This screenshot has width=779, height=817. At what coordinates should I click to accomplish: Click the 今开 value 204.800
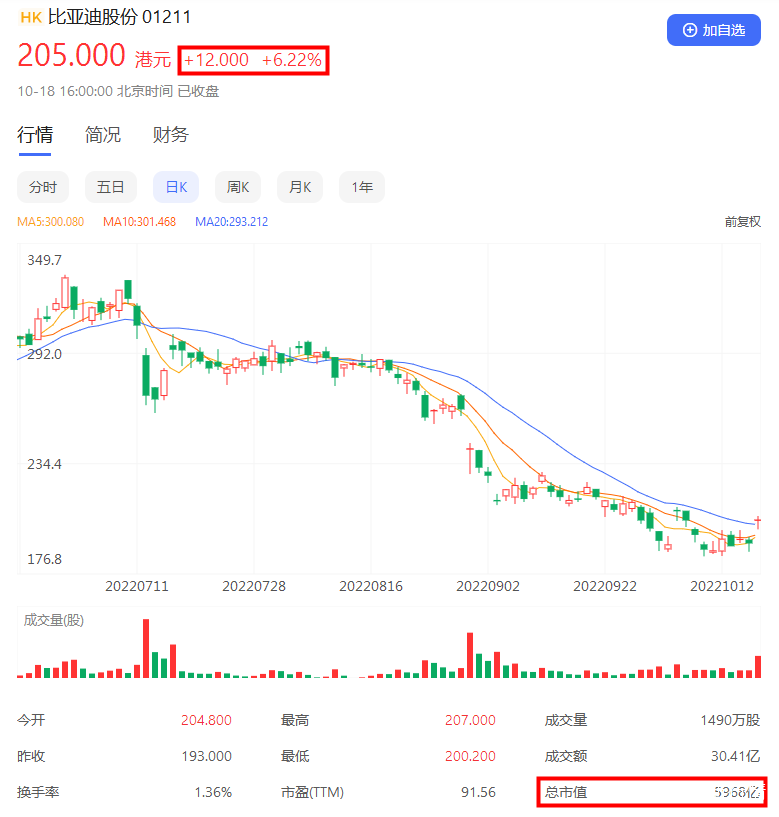pyautogui.click(x=206, y=720)
